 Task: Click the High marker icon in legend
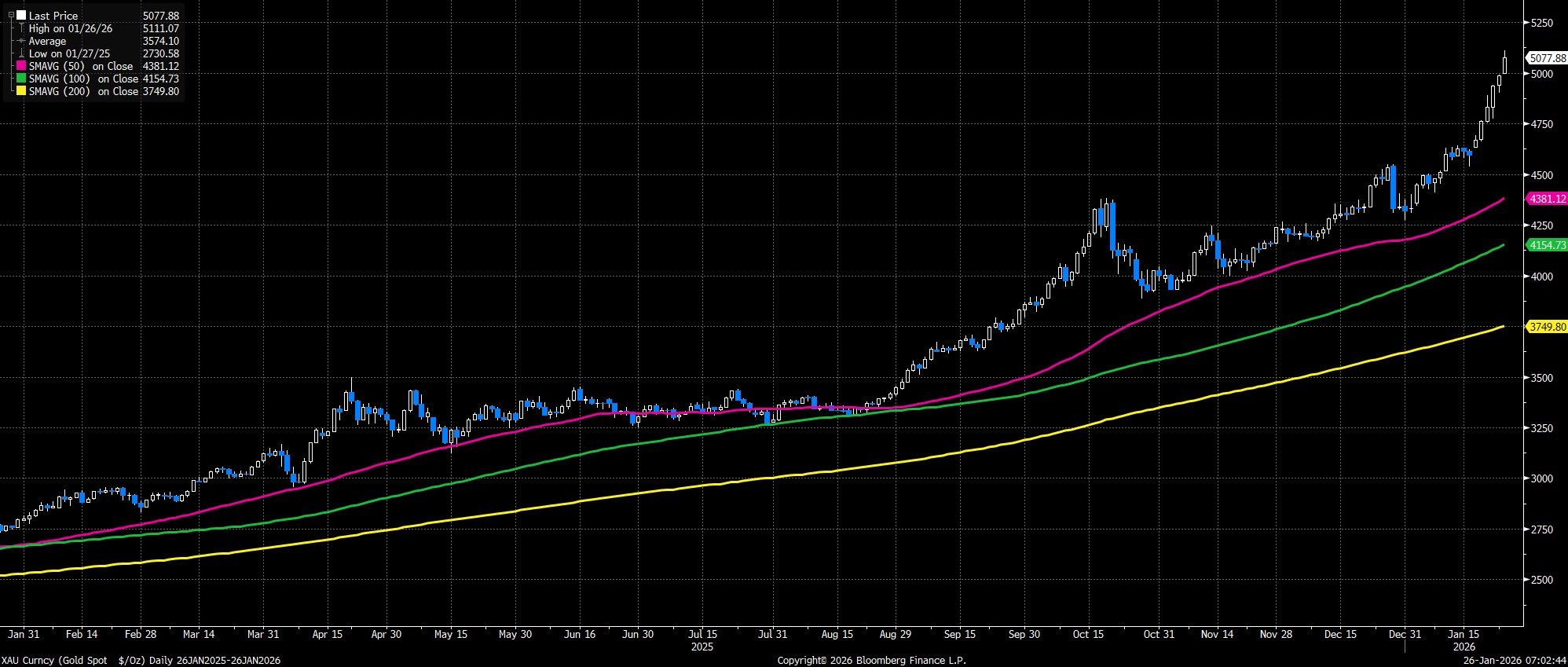click(21, 28)
